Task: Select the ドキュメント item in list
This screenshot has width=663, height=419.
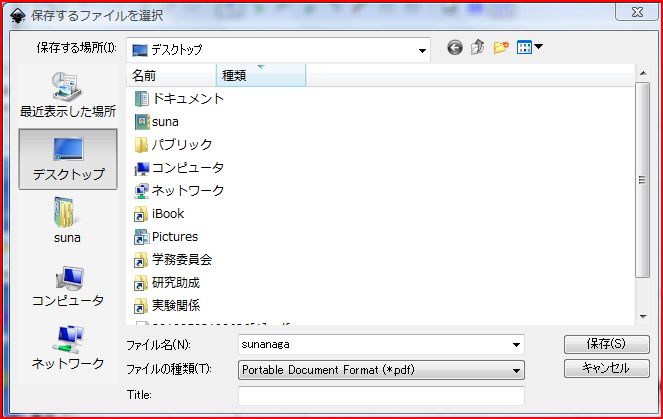Action: tap(188, 99)
